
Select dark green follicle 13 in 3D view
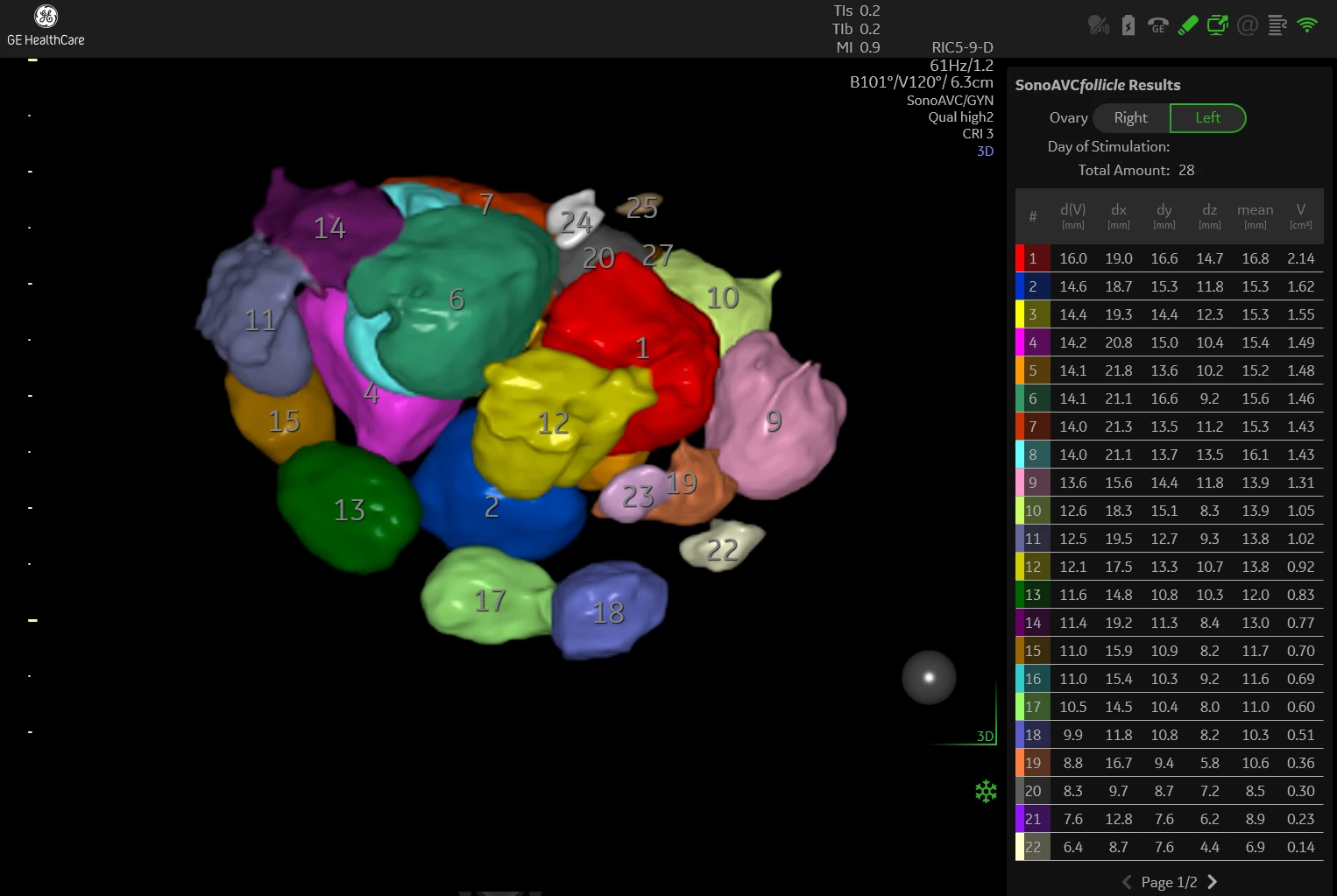point(349,508)
